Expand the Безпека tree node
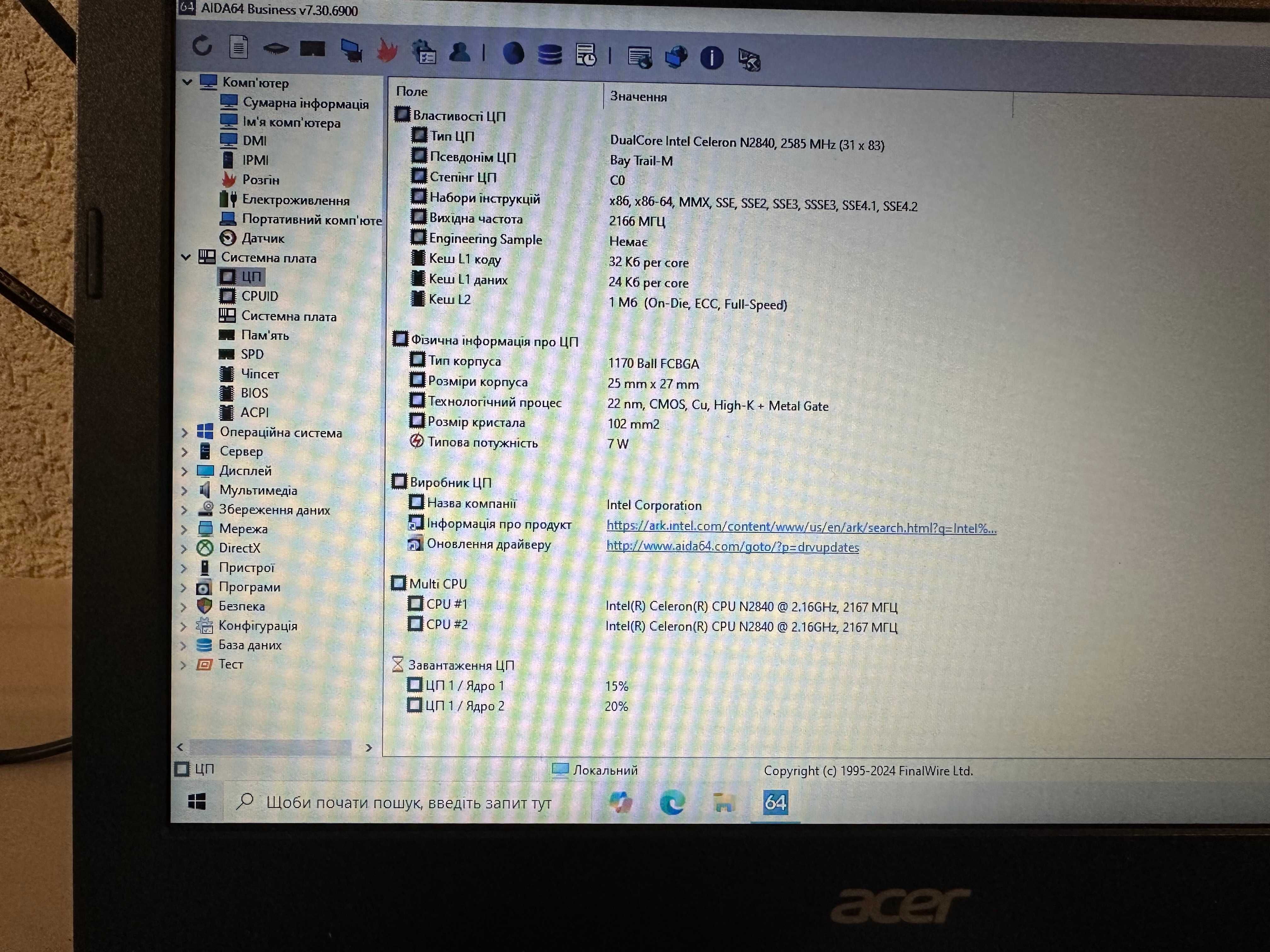 184,607
